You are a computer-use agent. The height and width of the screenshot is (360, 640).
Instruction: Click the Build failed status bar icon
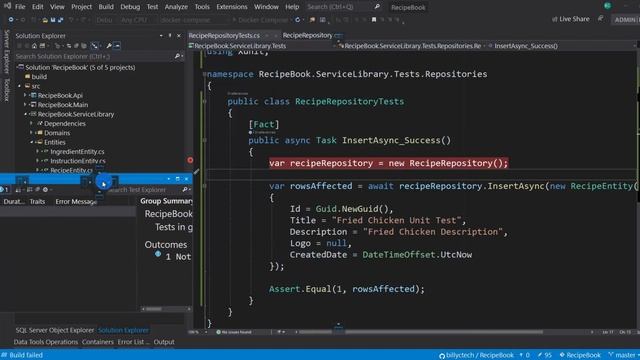coord(4,355)
